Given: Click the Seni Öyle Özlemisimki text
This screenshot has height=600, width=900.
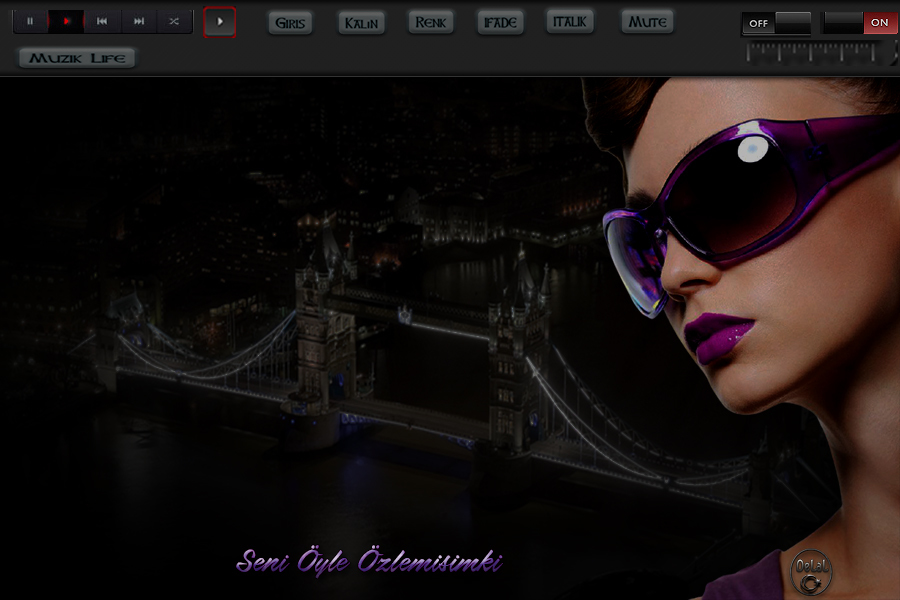Looking at the screenshot, I should pyautogui.click(x=369, y=561).
